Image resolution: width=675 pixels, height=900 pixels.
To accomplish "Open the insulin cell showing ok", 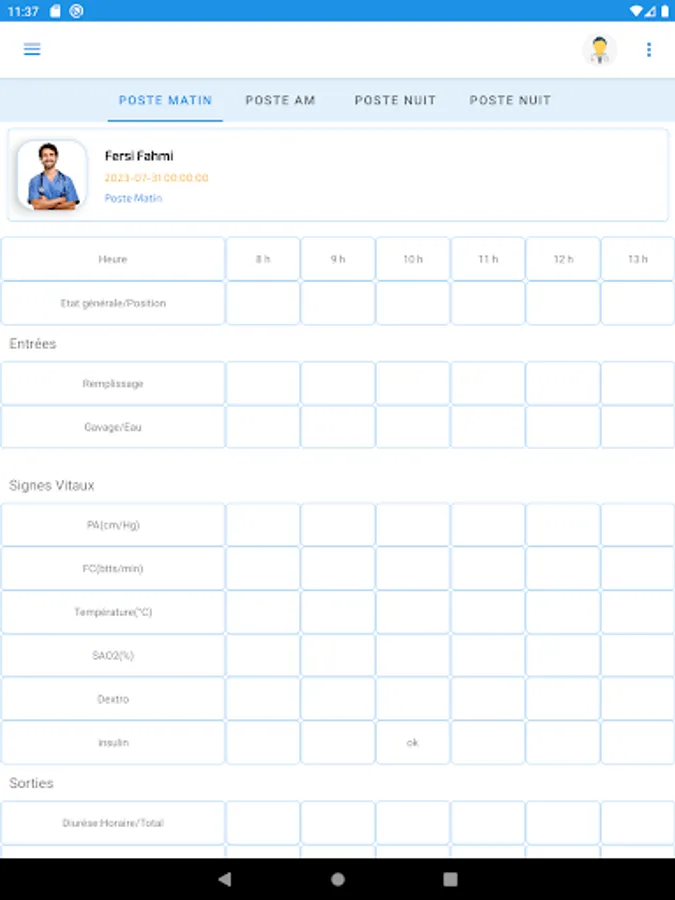I will (x=413, y=742).
